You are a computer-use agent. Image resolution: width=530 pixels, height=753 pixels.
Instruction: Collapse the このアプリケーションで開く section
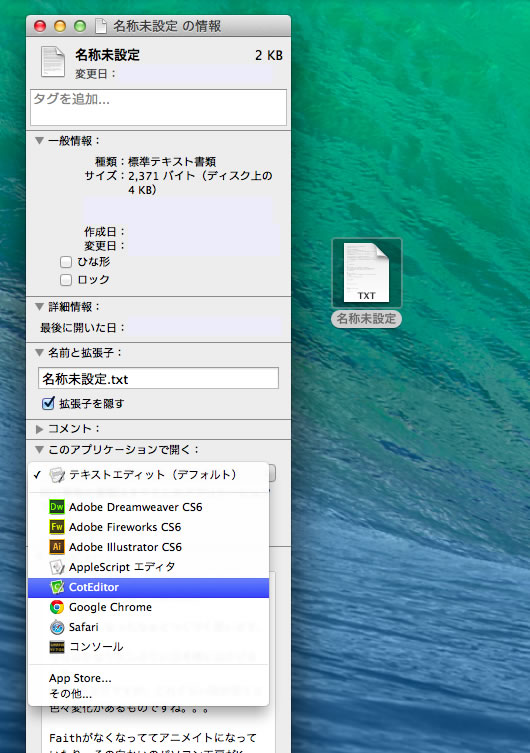click(x=39, y=449)
